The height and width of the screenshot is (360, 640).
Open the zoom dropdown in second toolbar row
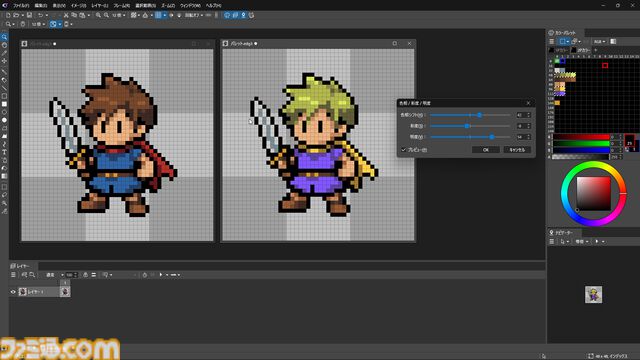[39, 24]
